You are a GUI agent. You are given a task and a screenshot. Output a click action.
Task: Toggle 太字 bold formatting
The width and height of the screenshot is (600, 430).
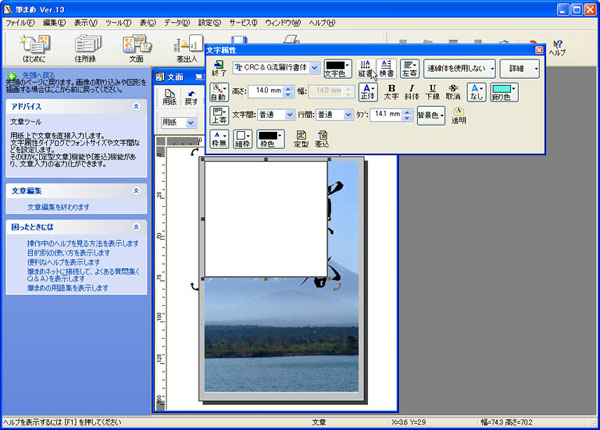click(x=391, y=92)
